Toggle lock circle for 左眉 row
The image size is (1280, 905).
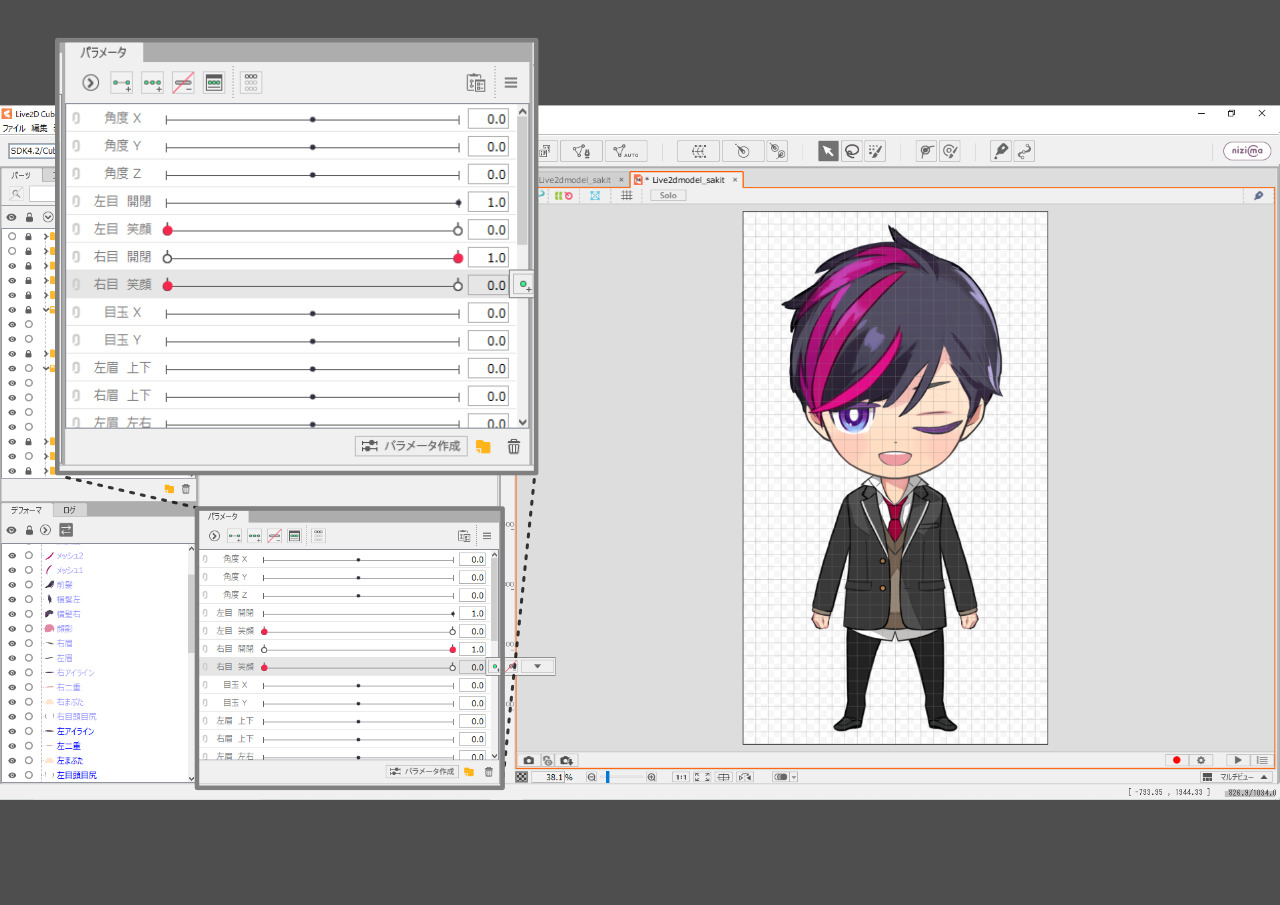pos(29,658)
